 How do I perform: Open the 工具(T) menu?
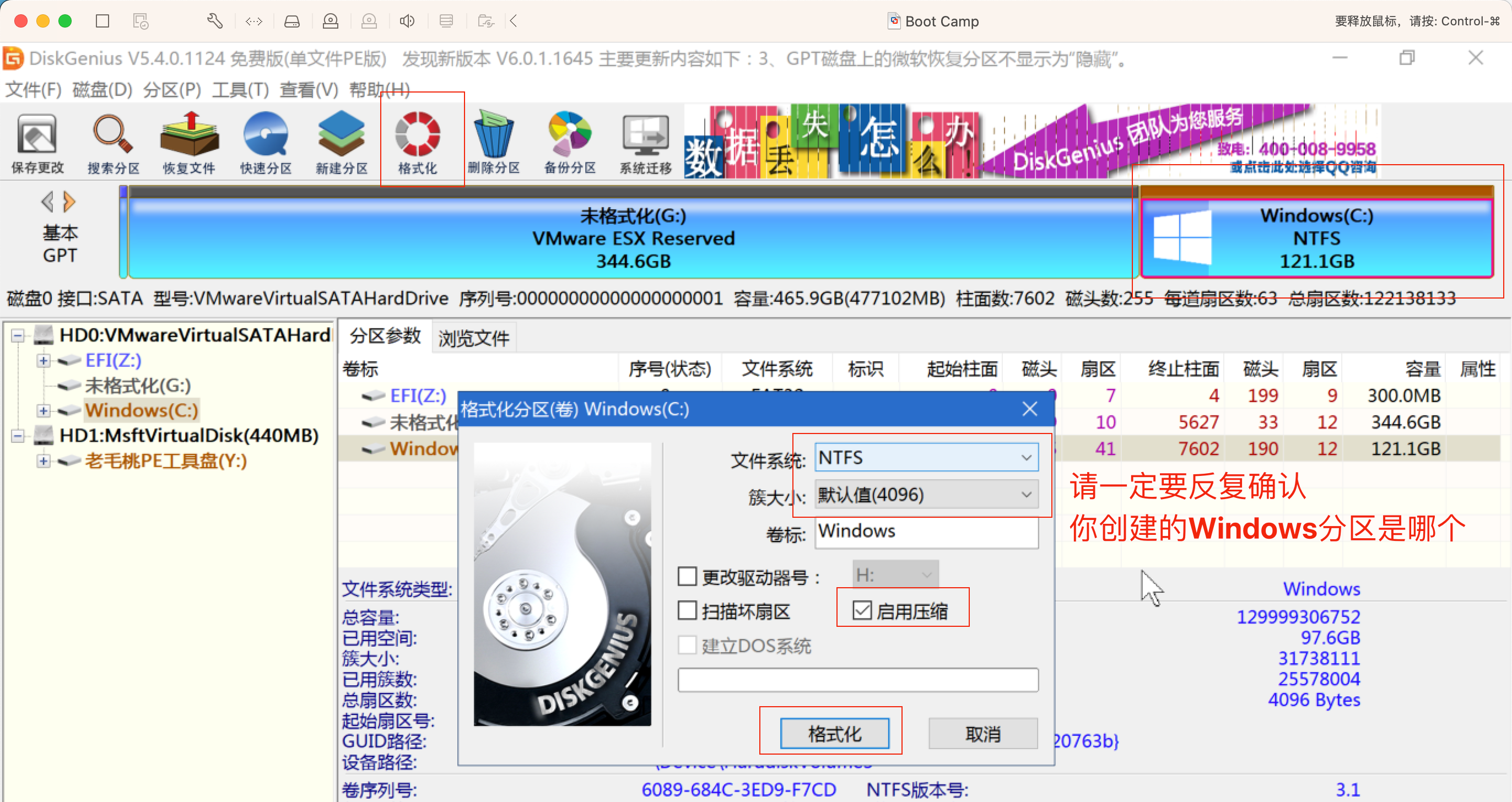coord(240,90)
